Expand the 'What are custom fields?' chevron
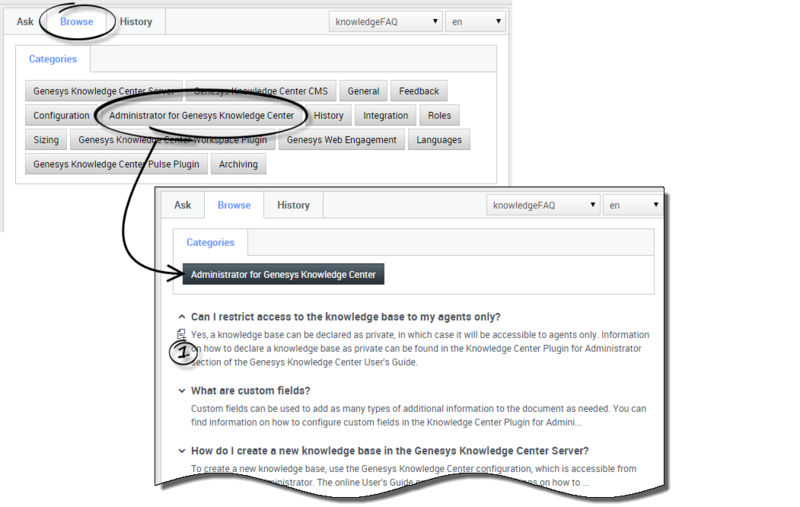The height and width of the screenshot is (507, 800). coord(182,391)
